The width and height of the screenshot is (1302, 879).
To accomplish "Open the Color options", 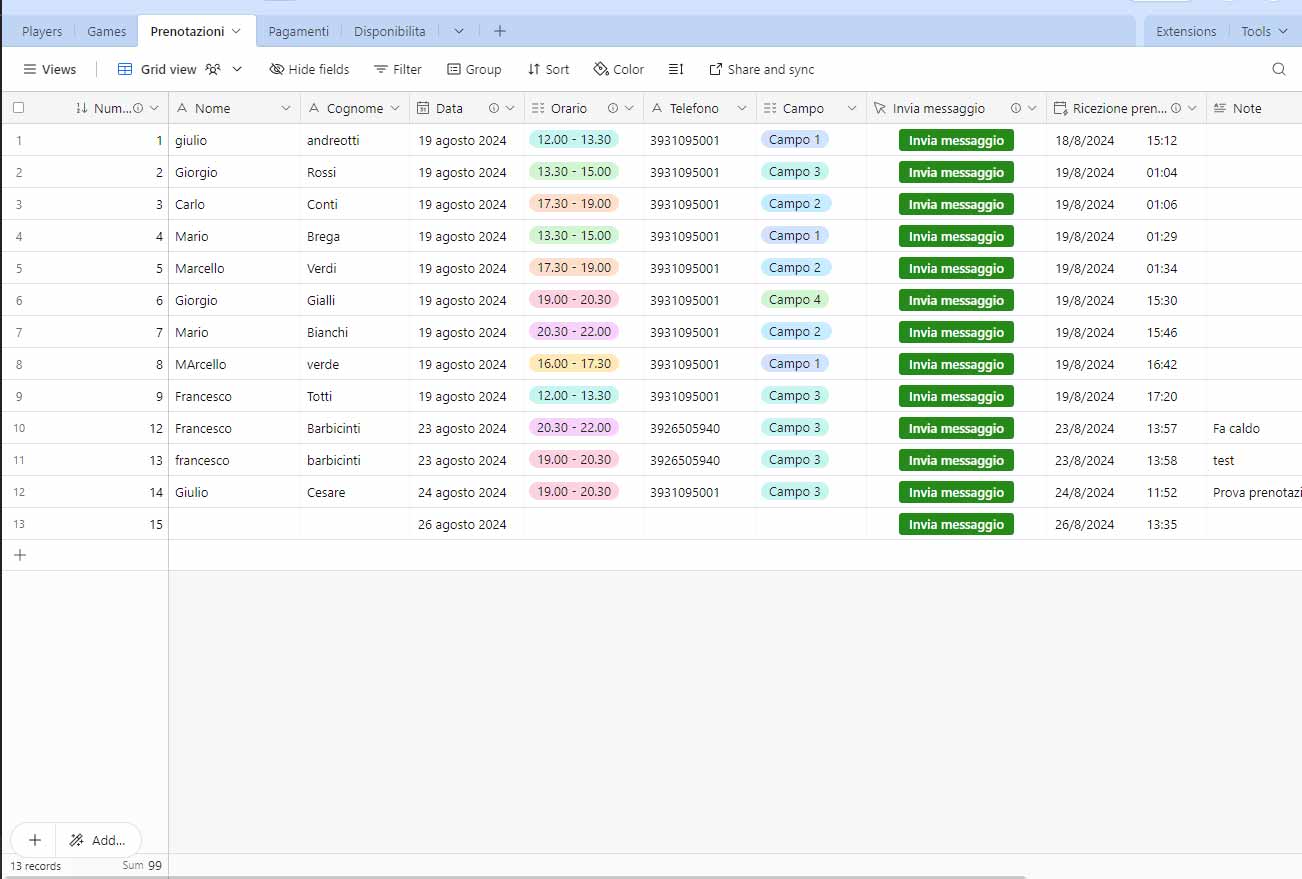I will click(x=619, y=69).
